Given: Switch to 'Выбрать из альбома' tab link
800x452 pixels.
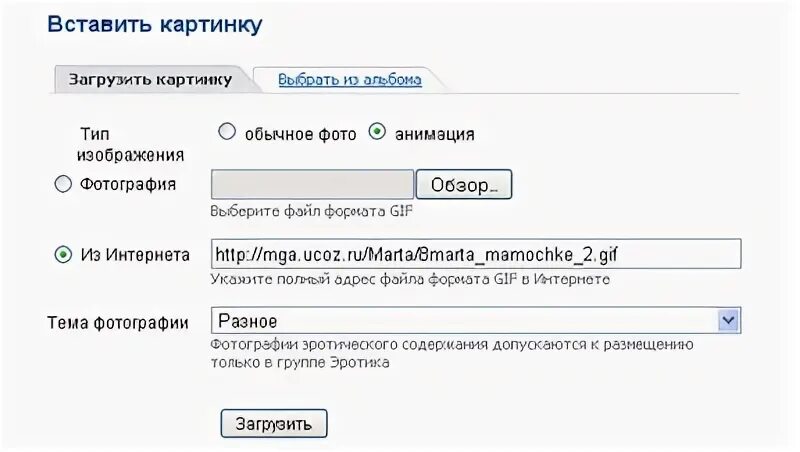Looking at the screenshot, I should point(350,80).
